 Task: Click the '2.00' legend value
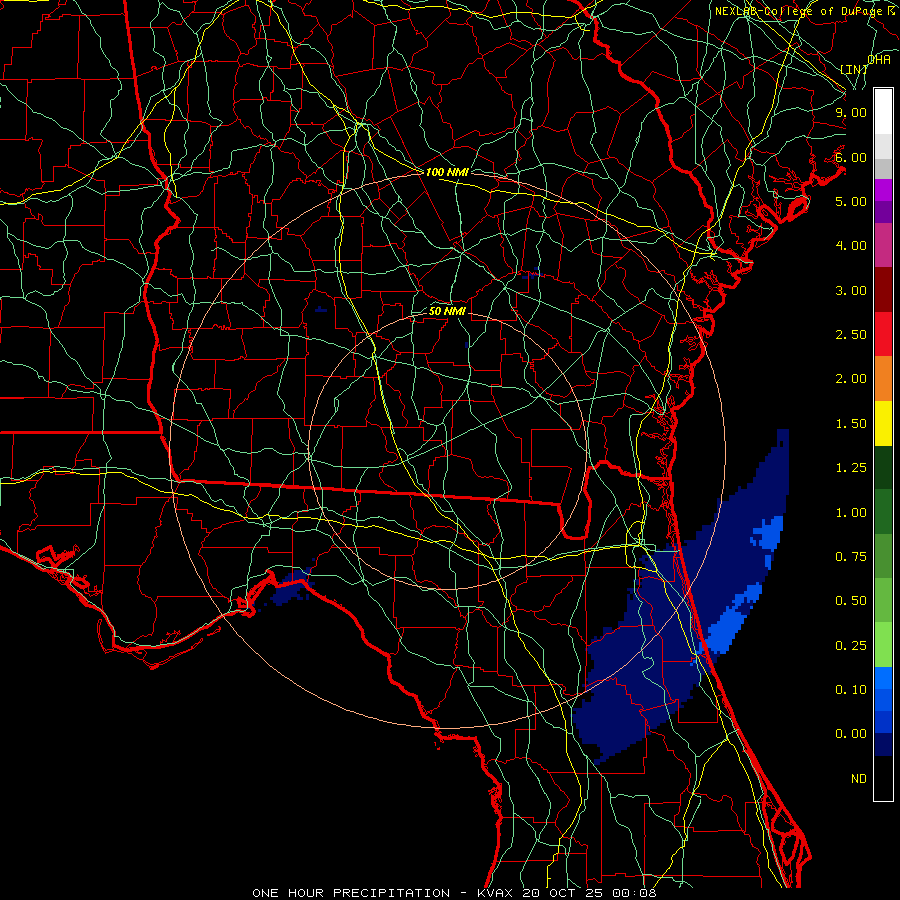click(851, 379)
